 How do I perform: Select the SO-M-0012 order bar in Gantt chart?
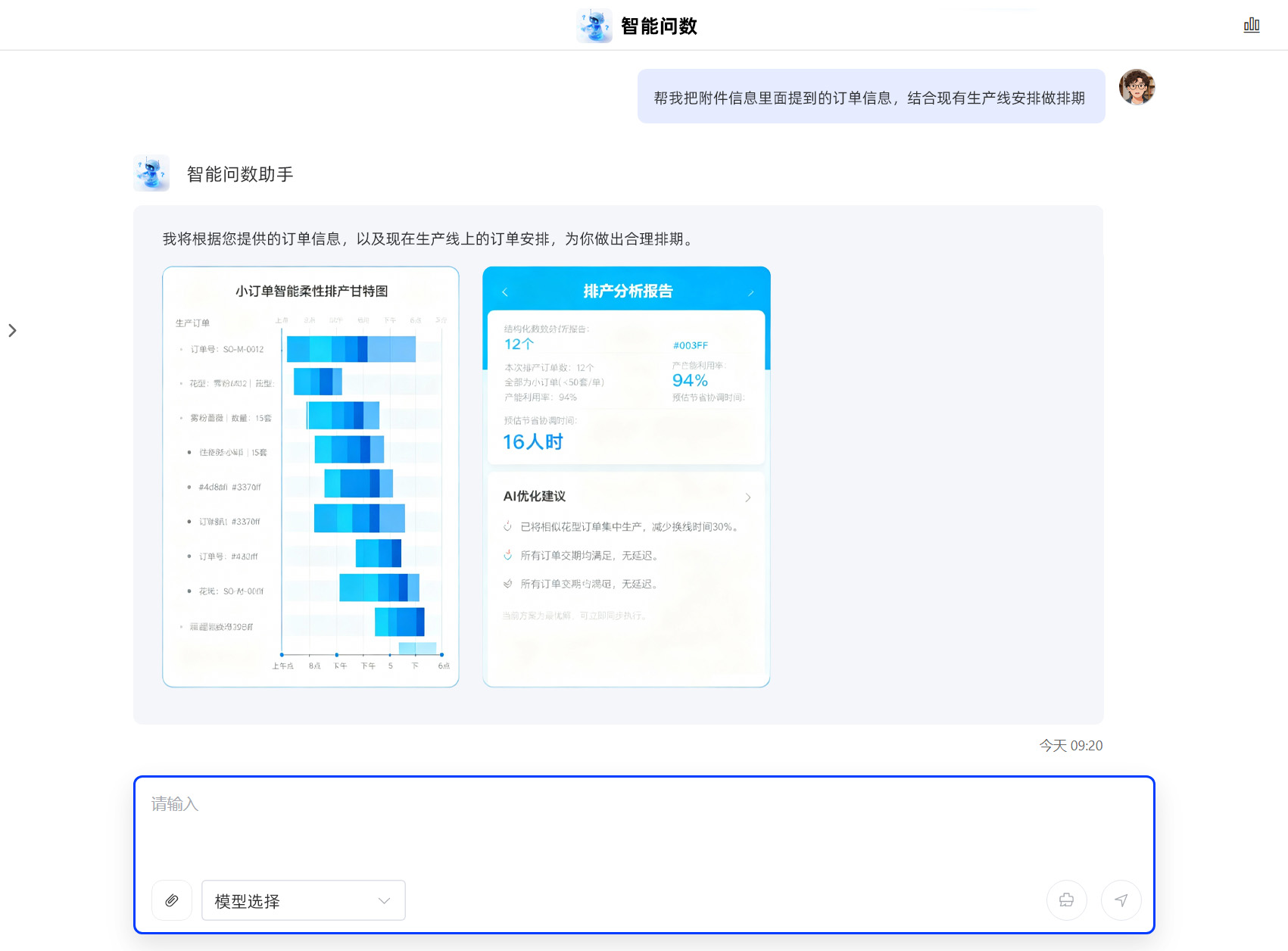coord(351,349)
